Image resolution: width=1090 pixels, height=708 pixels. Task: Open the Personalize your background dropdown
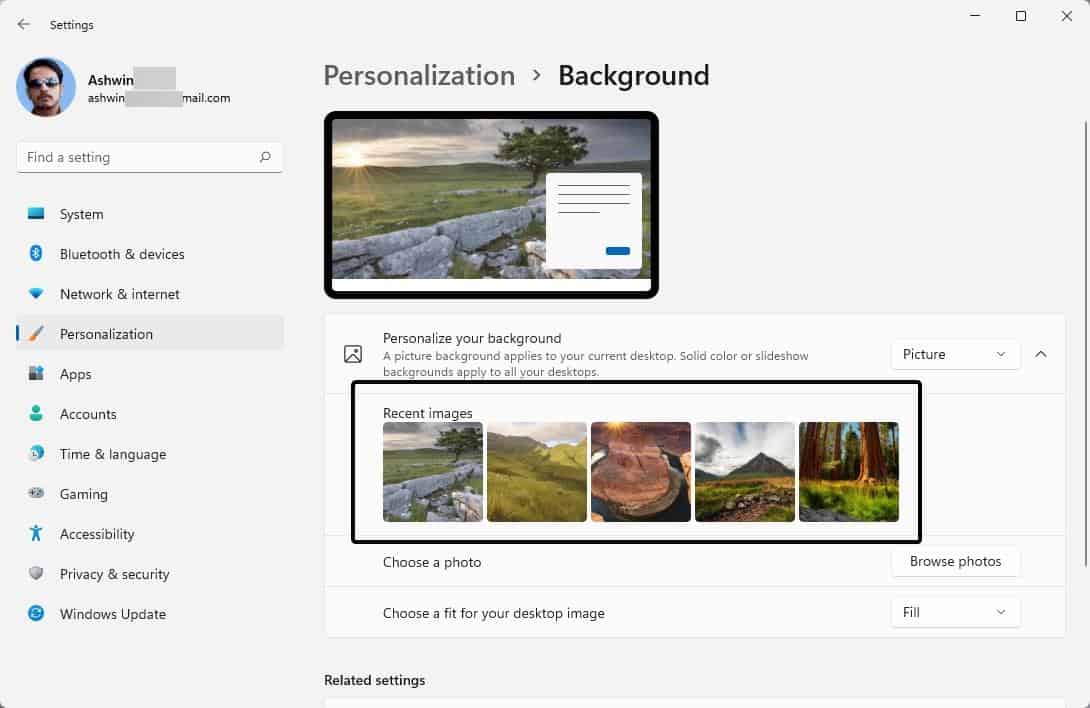click(x=954, y=354)
